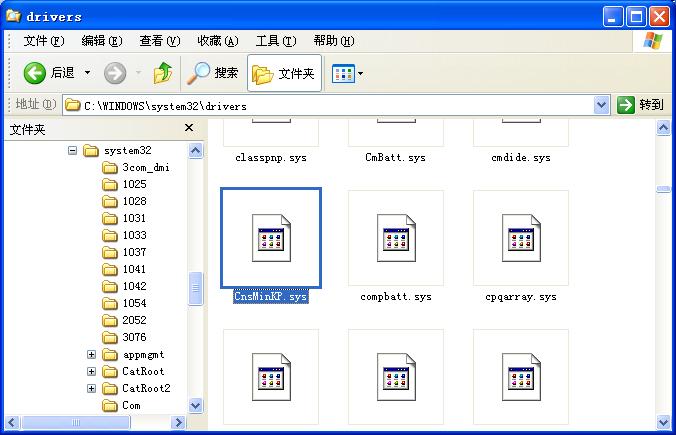Image resolution: width=676 pixels, height=435 pixels.
Task: Click the CmBatt.sys file name
Action: [x=395, y=157]
